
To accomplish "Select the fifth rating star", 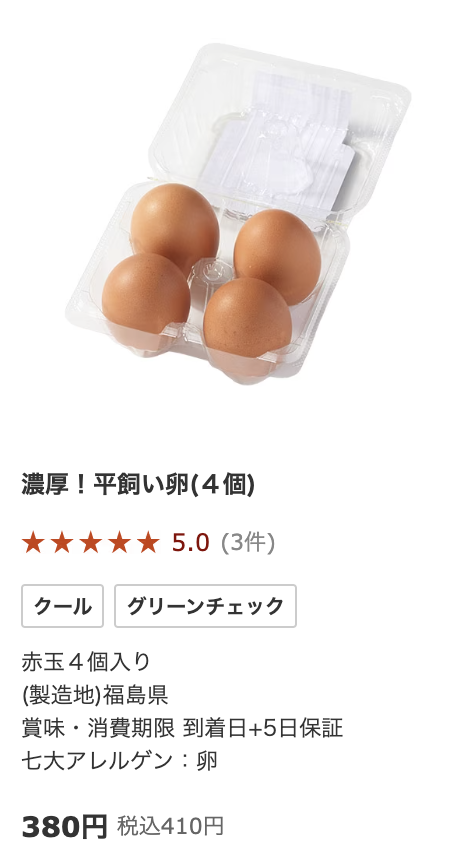I will click(x=148, y=542).
